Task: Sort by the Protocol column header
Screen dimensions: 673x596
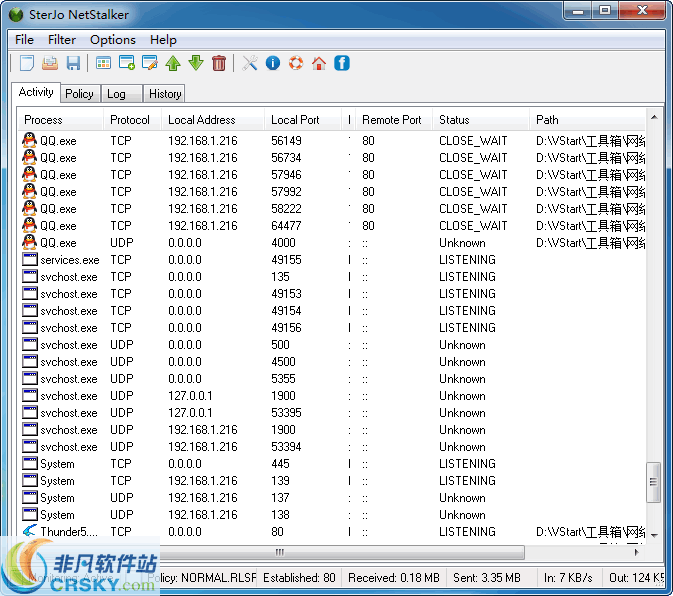Action: pyautogui.click(x=132, y=120)
